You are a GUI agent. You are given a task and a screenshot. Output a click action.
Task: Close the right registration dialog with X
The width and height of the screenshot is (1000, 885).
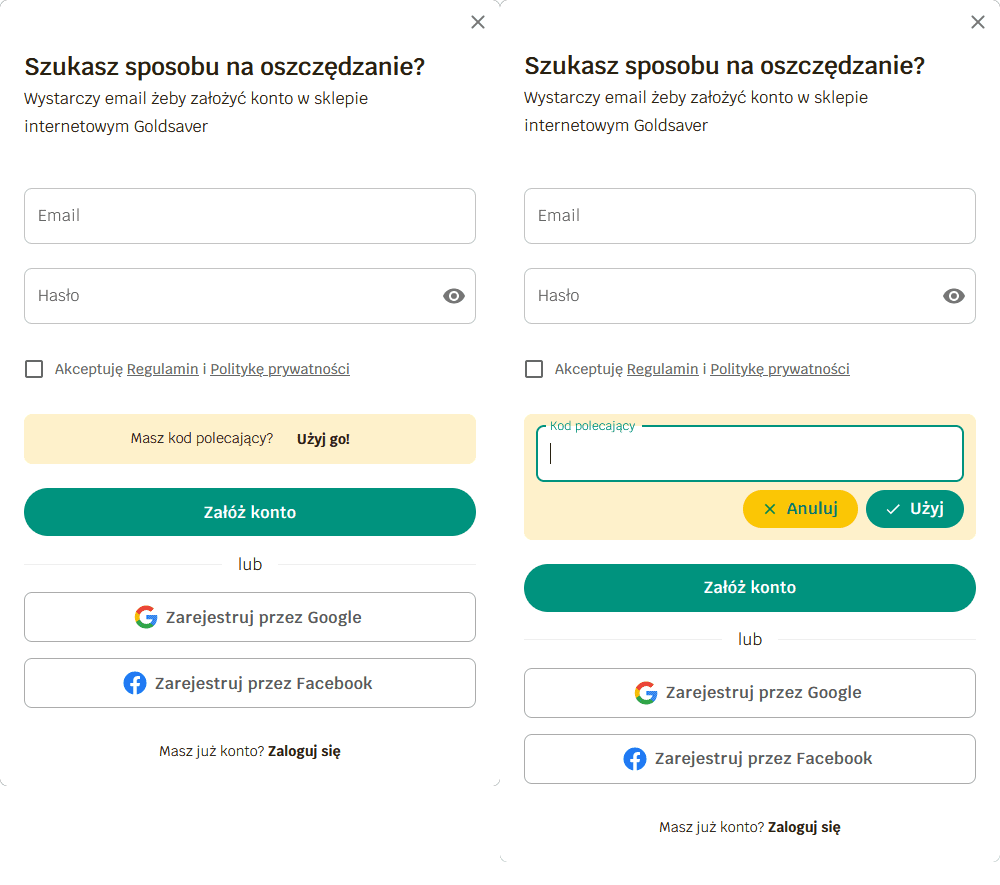pyautogui.click(x=978, y=22)
